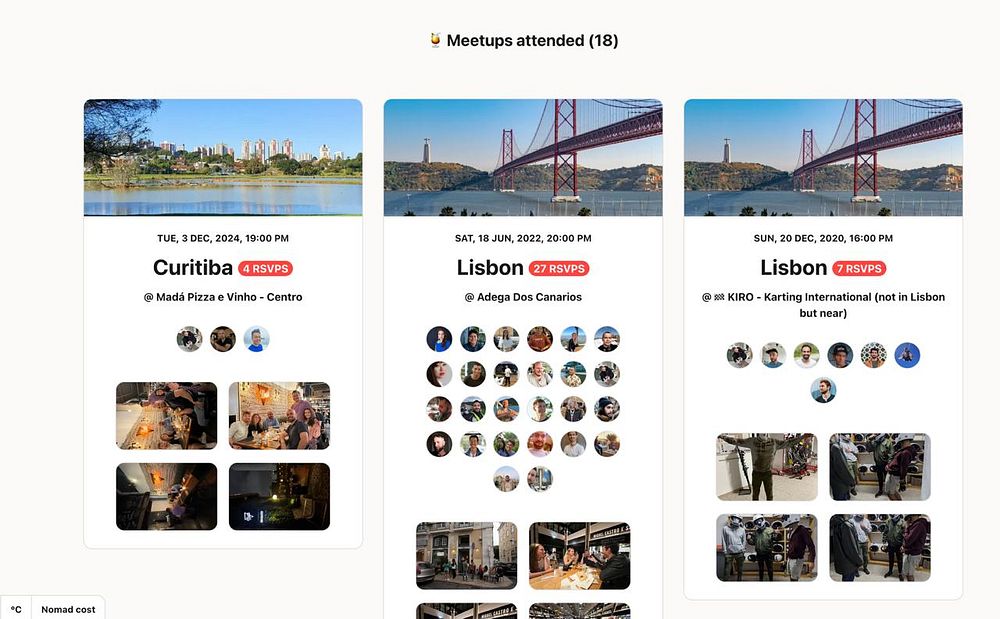The image size is (1000, 619).
Task: Click date SUN, 20 DEC, 2020, 16:00 PM
Action: pyautogui.click(x=823, y=238)
